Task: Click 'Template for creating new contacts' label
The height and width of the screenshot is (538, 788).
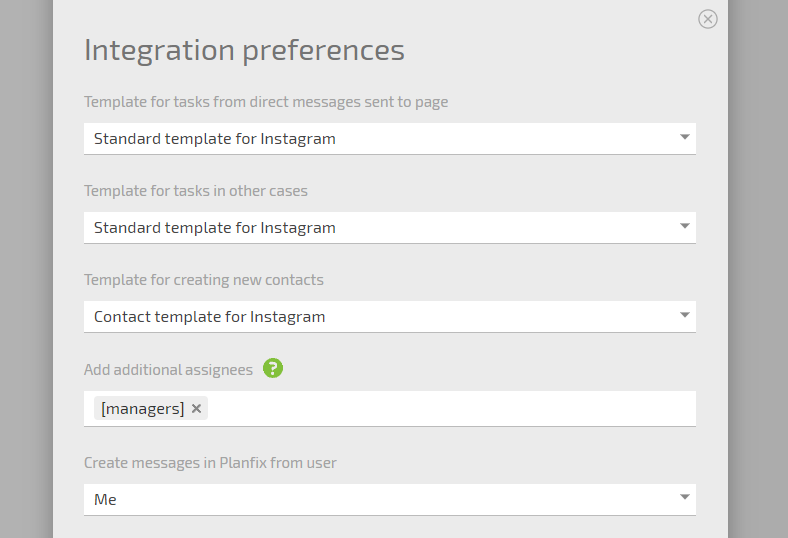Action: pyautogui.click(x=204, y=280)
